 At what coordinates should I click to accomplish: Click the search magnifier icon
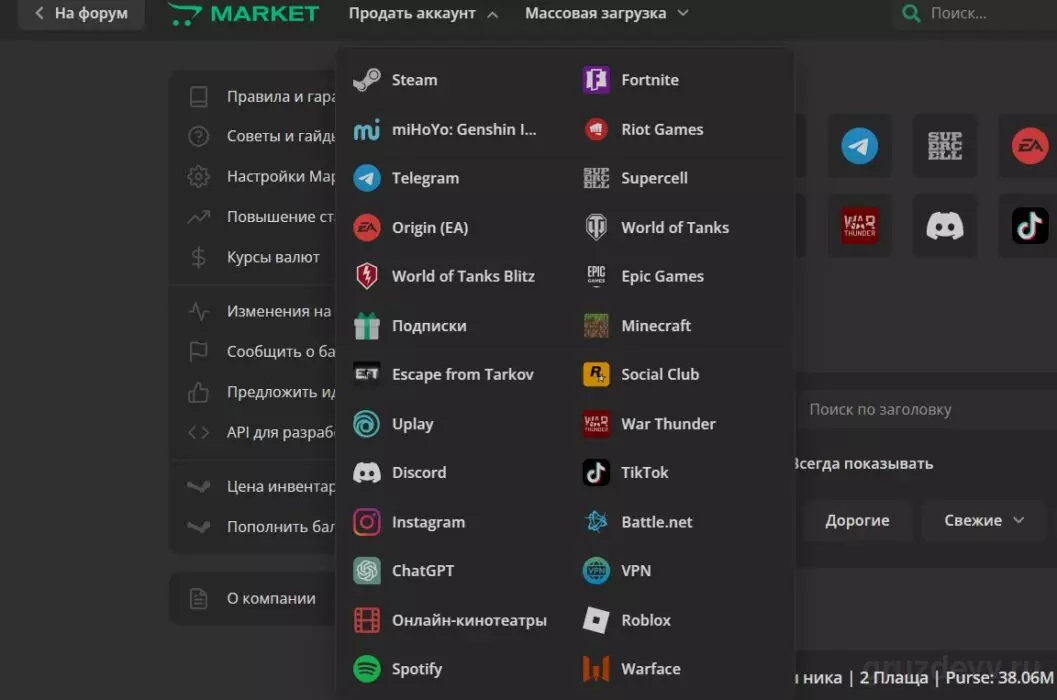[911, 13]
